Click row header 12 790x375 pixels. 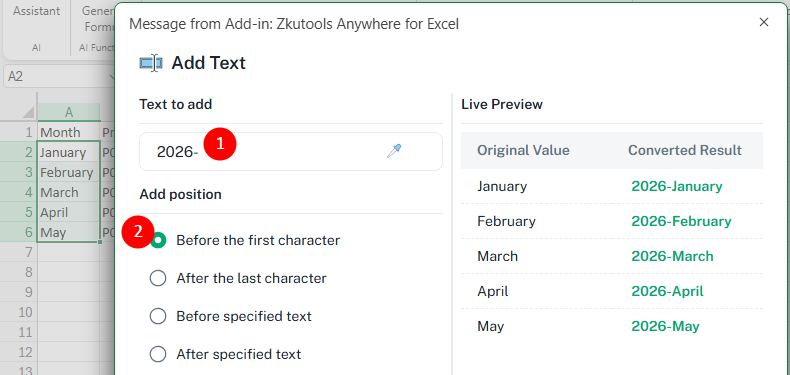click(19, 352)
